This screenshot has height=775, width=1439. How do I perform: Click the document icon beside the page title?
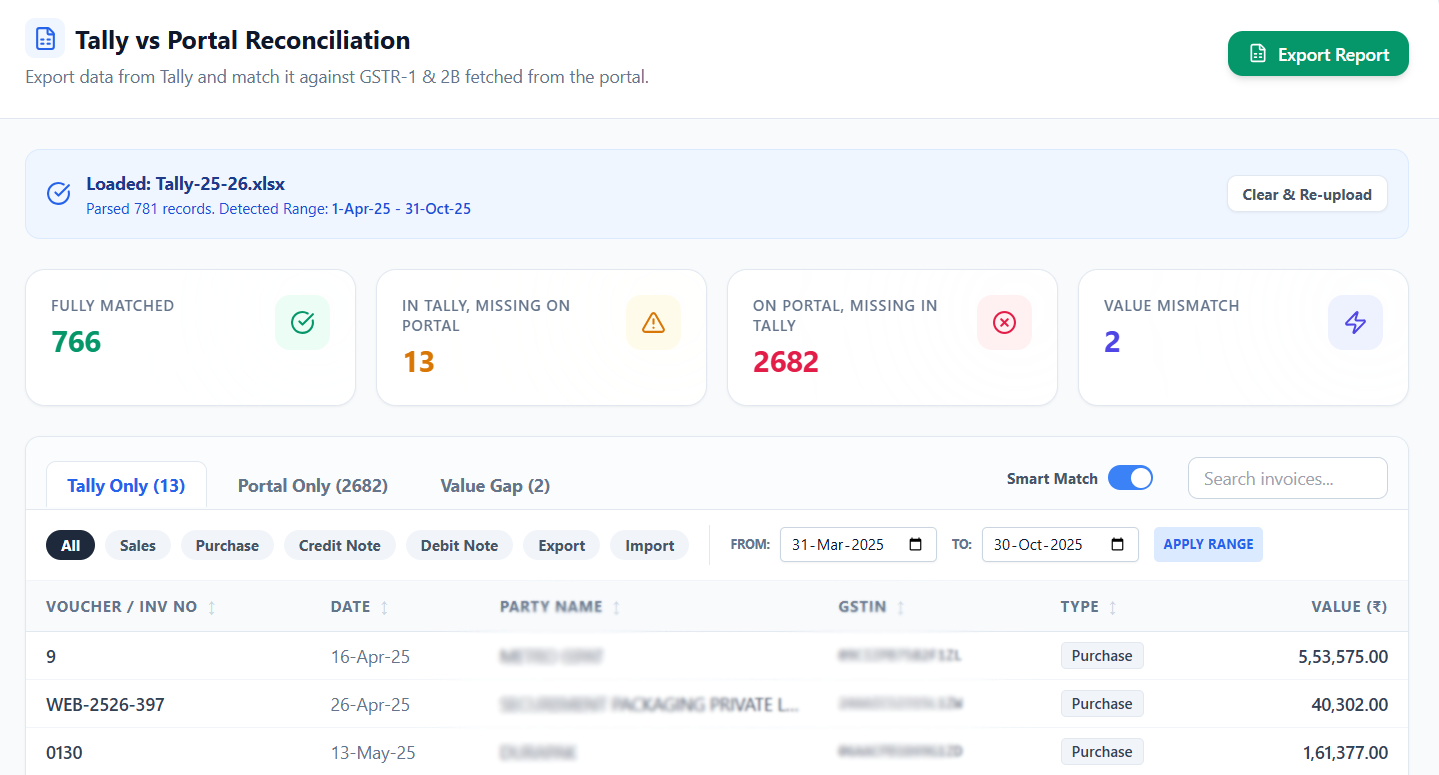45,39
